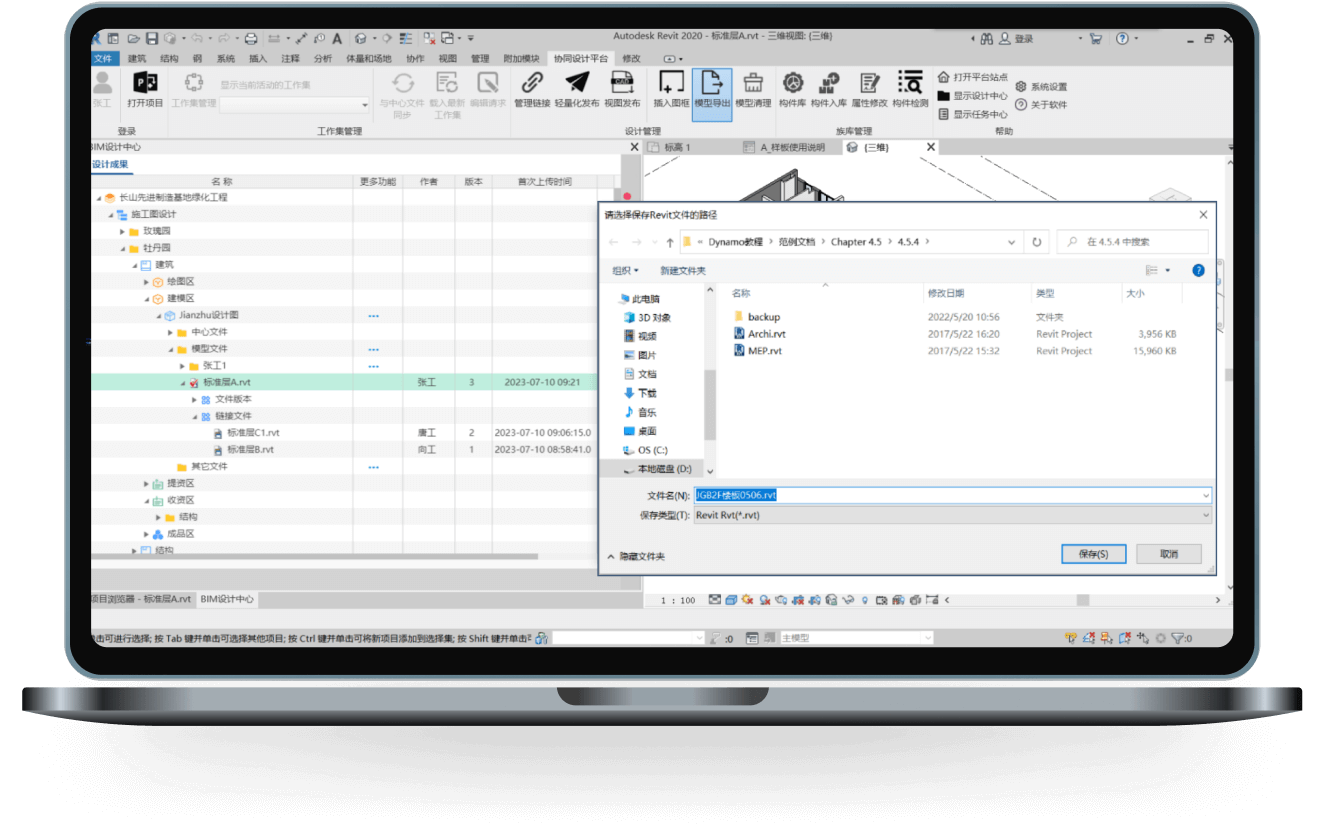The height and width of the screenshot is (828, 1326).
Task: Click the Open folder icon in quick access toolbar
Action: point(133,39)
